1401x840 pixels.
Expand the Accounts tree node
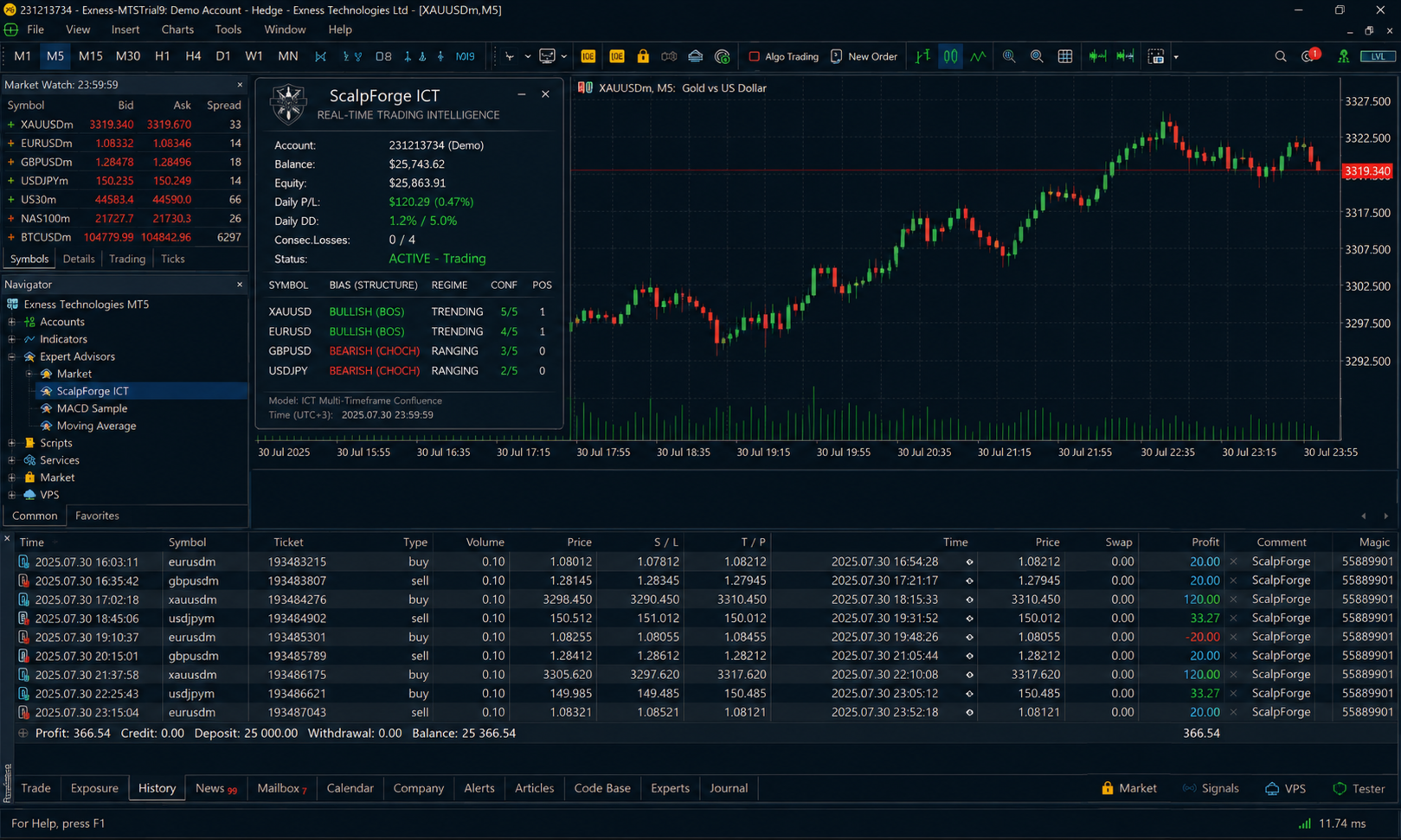pos(12,322)
